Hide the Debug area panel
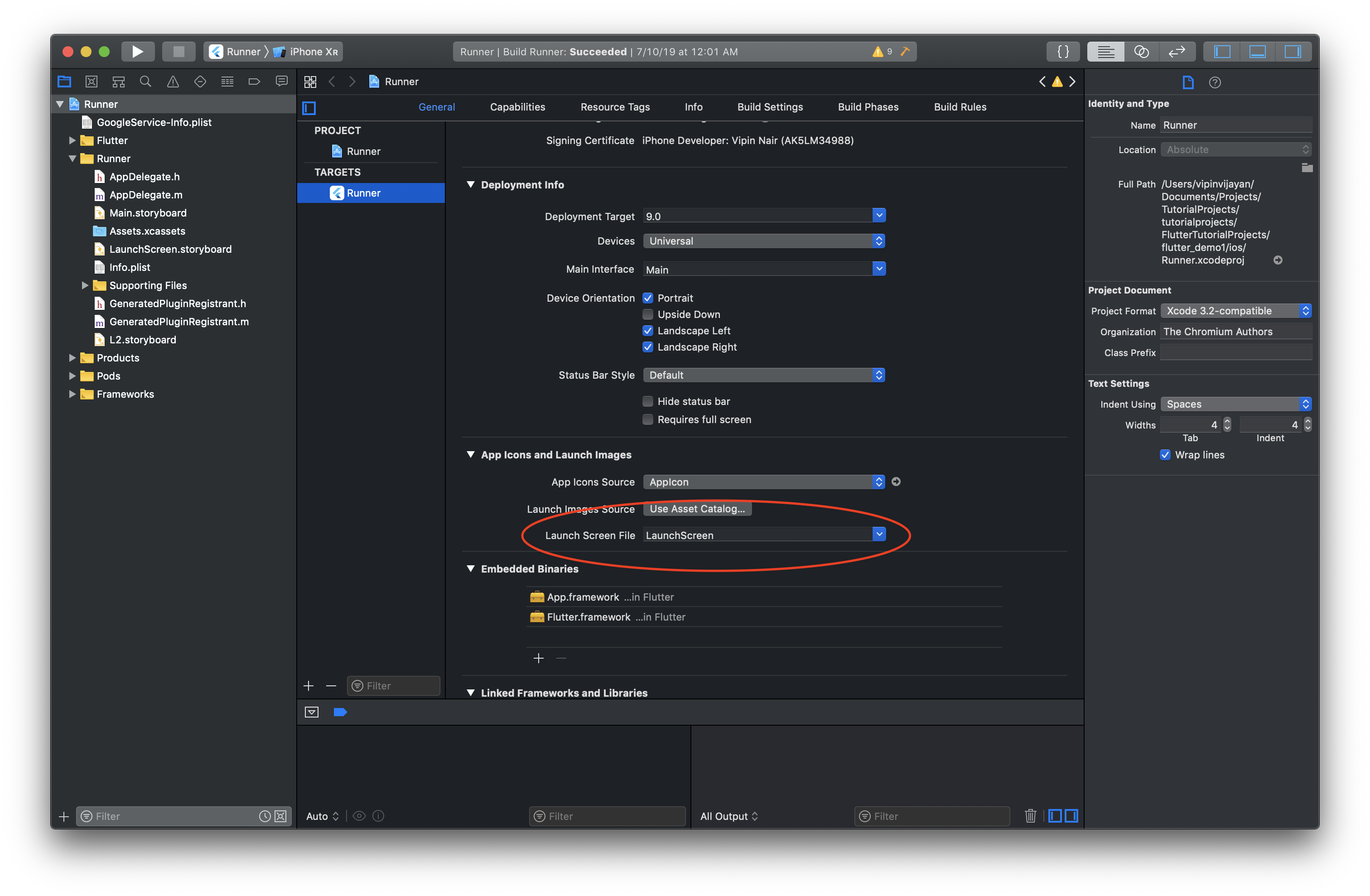The width and height of the screenshot is (1370, 896). click(1258, 52)
